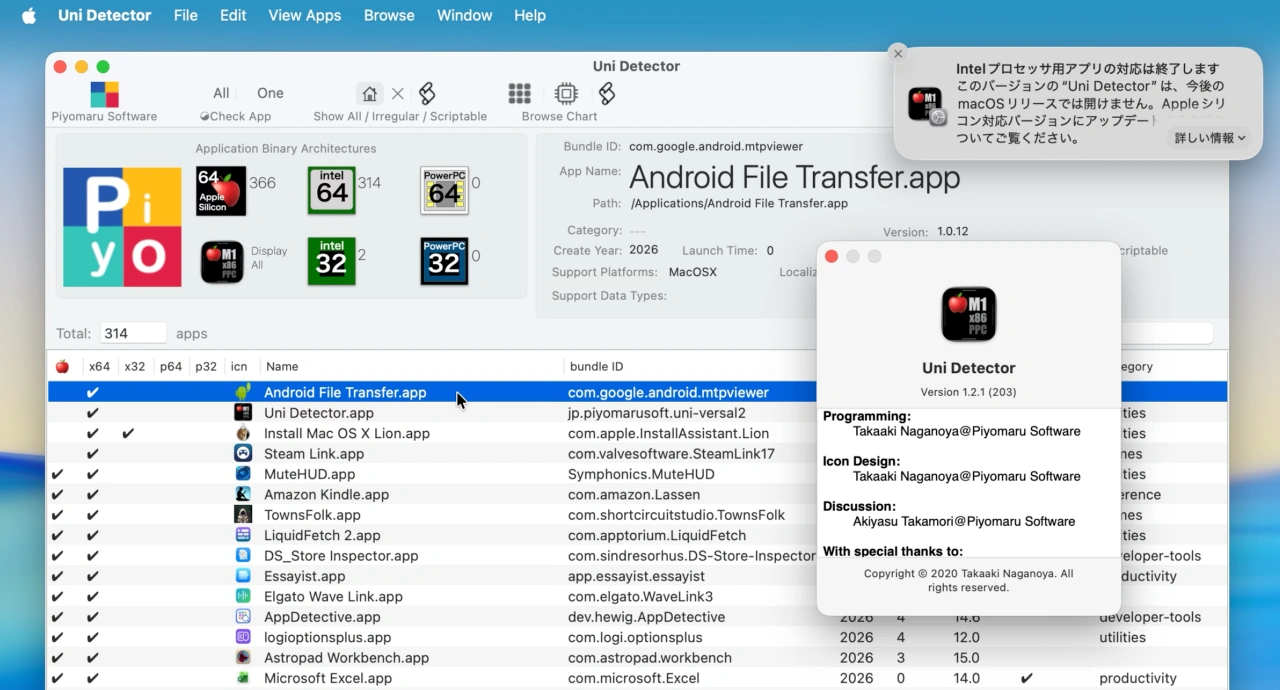The image size is (1280, 690).
Task: Select the MuteHUD.app name cell
Action: tap(309, 474)
